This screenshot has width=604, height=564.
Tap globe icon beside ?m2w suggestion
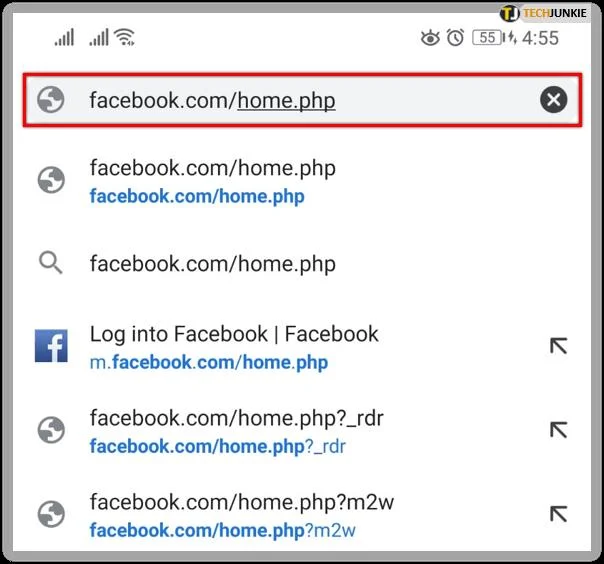coord(51,514)
